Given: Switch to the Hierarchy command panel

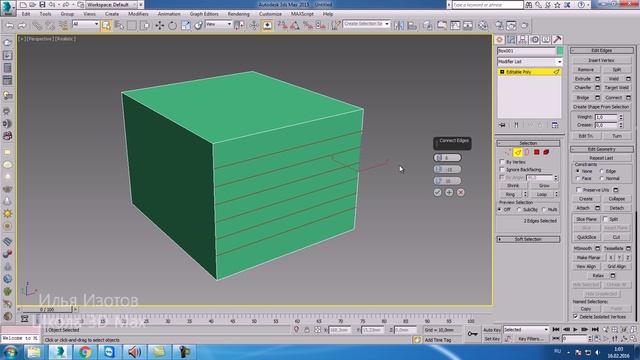Looking at the screenshot, I should (x=522, y=40).
